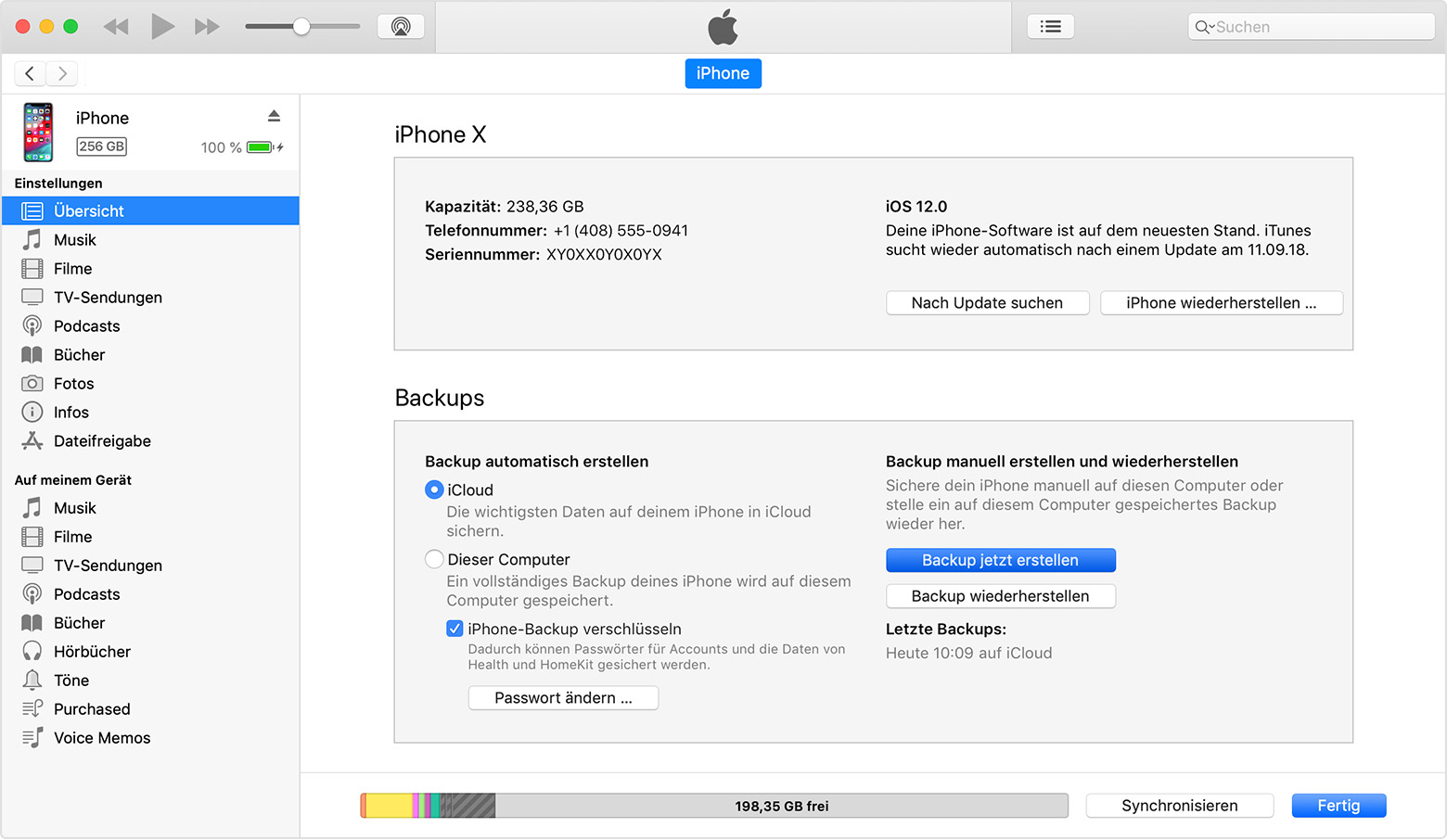This screenshot has height=840, width=1447.
Task: Go back with the left chevron
Action: click(x=30, y=73)
